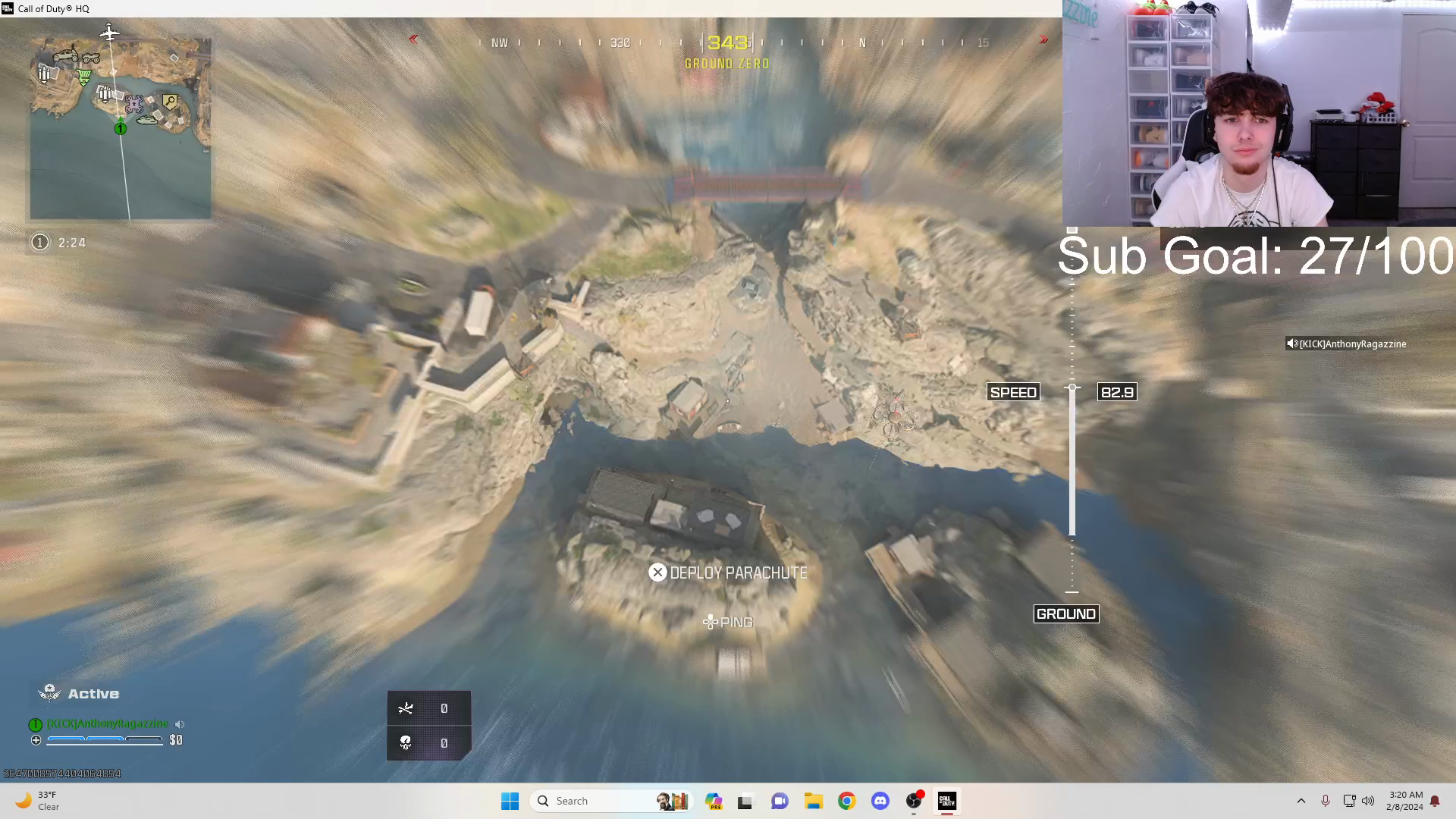The width and height of the screenshot is (1456, 819).
Task: Click voice speaker icon beside AnthonyRagazzine on right
Action: click(1291, 344)
